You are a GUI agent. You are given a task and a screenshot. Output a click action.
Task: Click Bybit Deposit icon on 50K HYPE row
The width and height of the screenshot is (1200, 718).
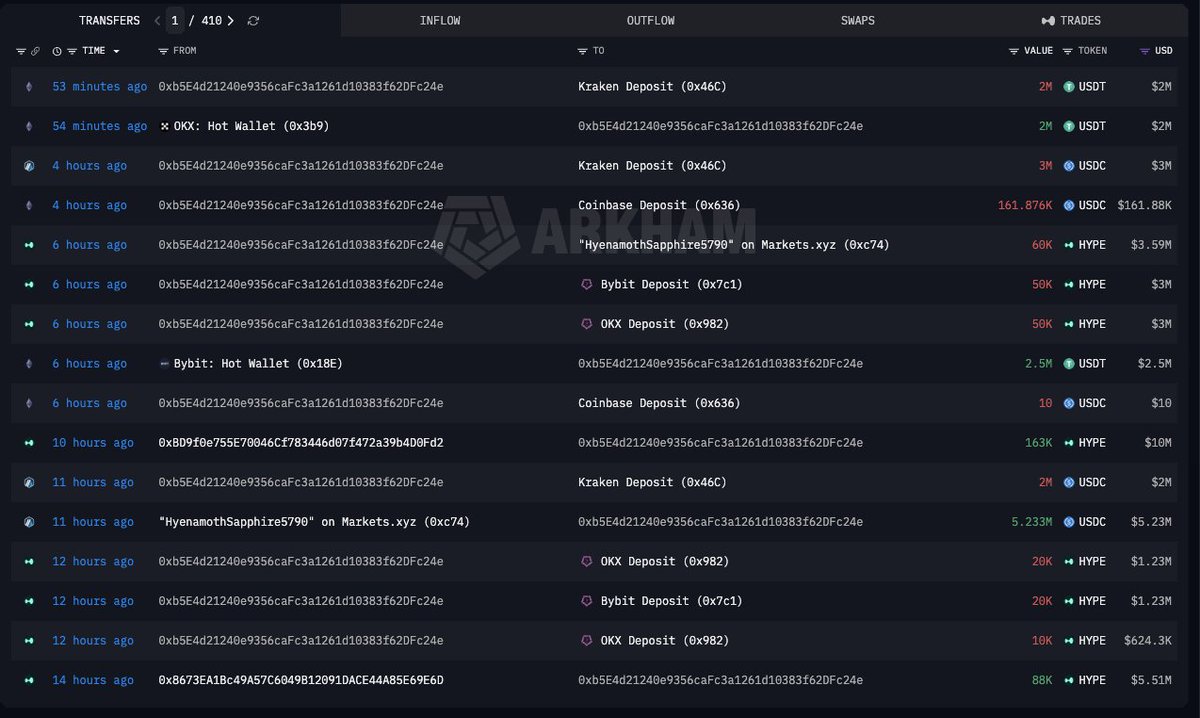pos(586,285)
